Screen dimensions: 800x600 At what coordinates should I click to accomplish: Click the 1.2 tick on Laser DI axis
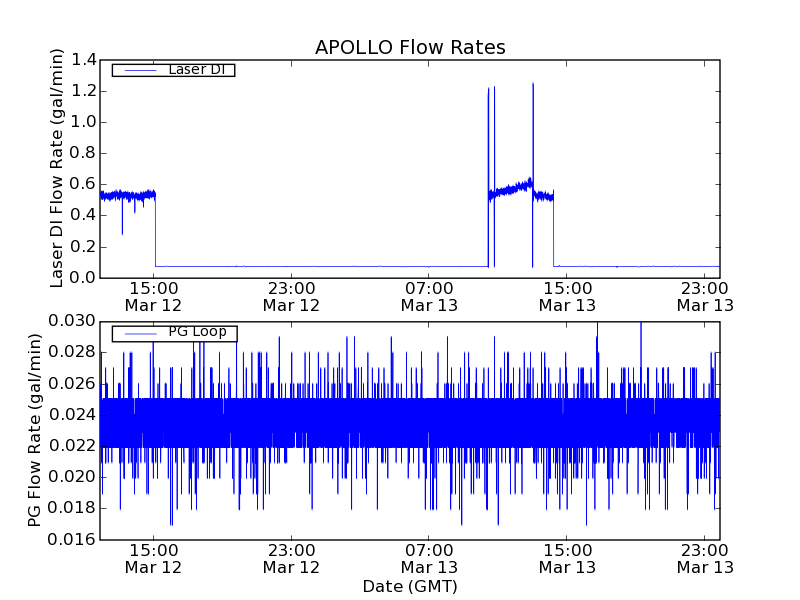[x=83, y=91]
